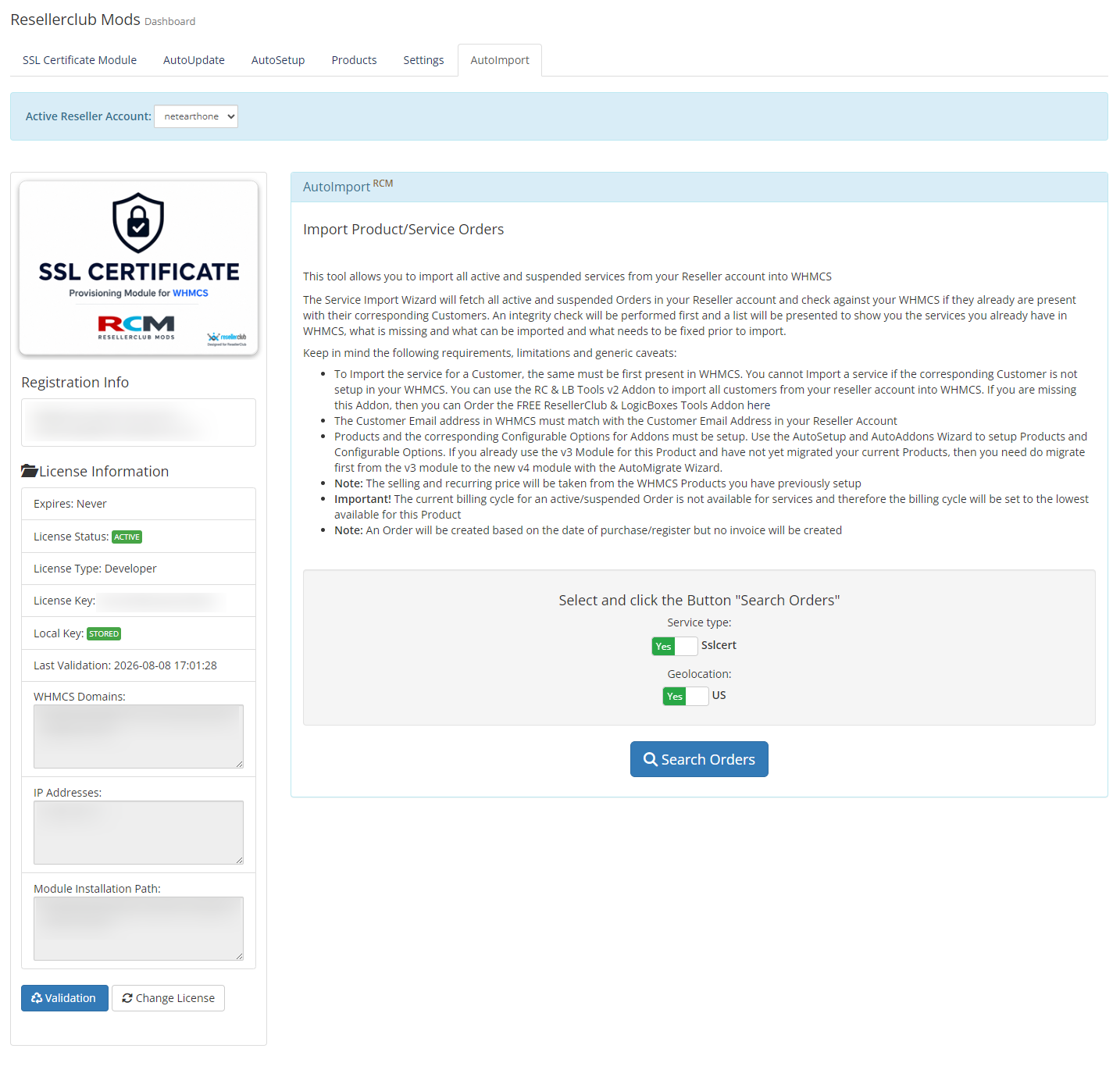Click the STORED local key badge
1120x1070 pixels.
(x=104, y=633)
